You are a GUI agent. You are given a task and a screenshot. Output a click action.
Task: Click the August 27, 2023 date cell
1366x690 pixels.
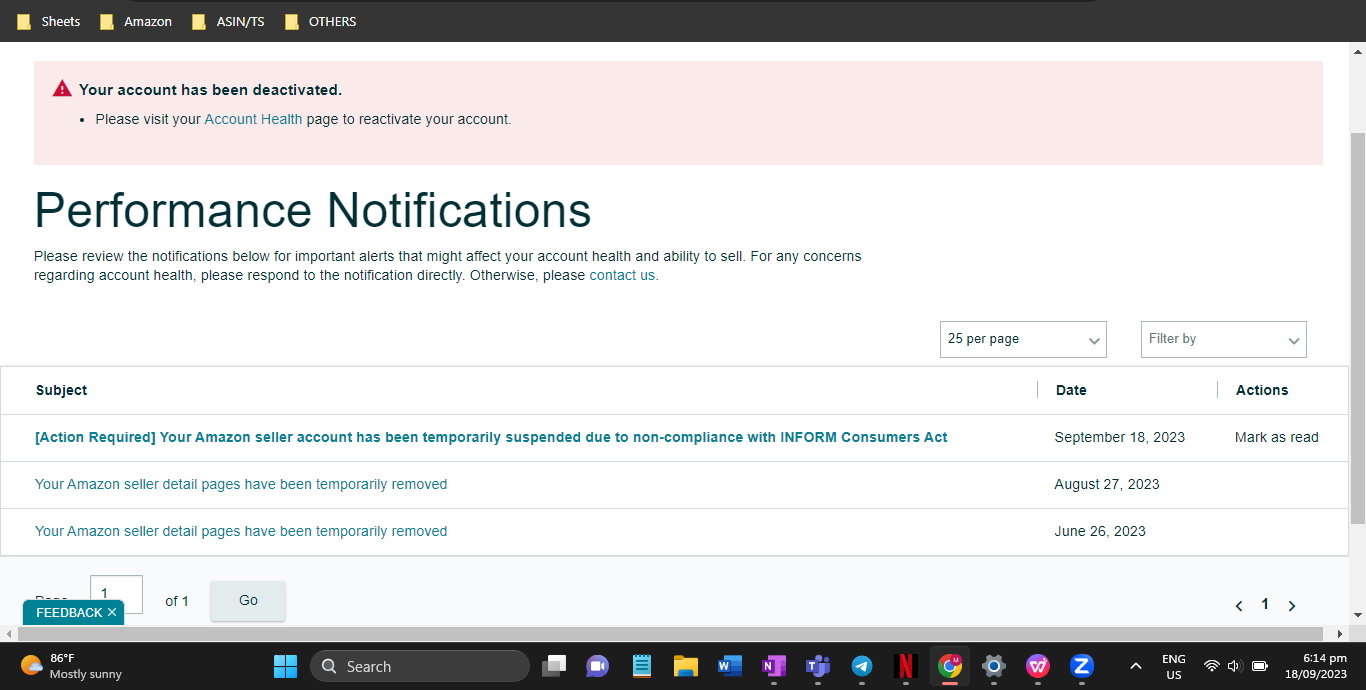[1107, 484]
